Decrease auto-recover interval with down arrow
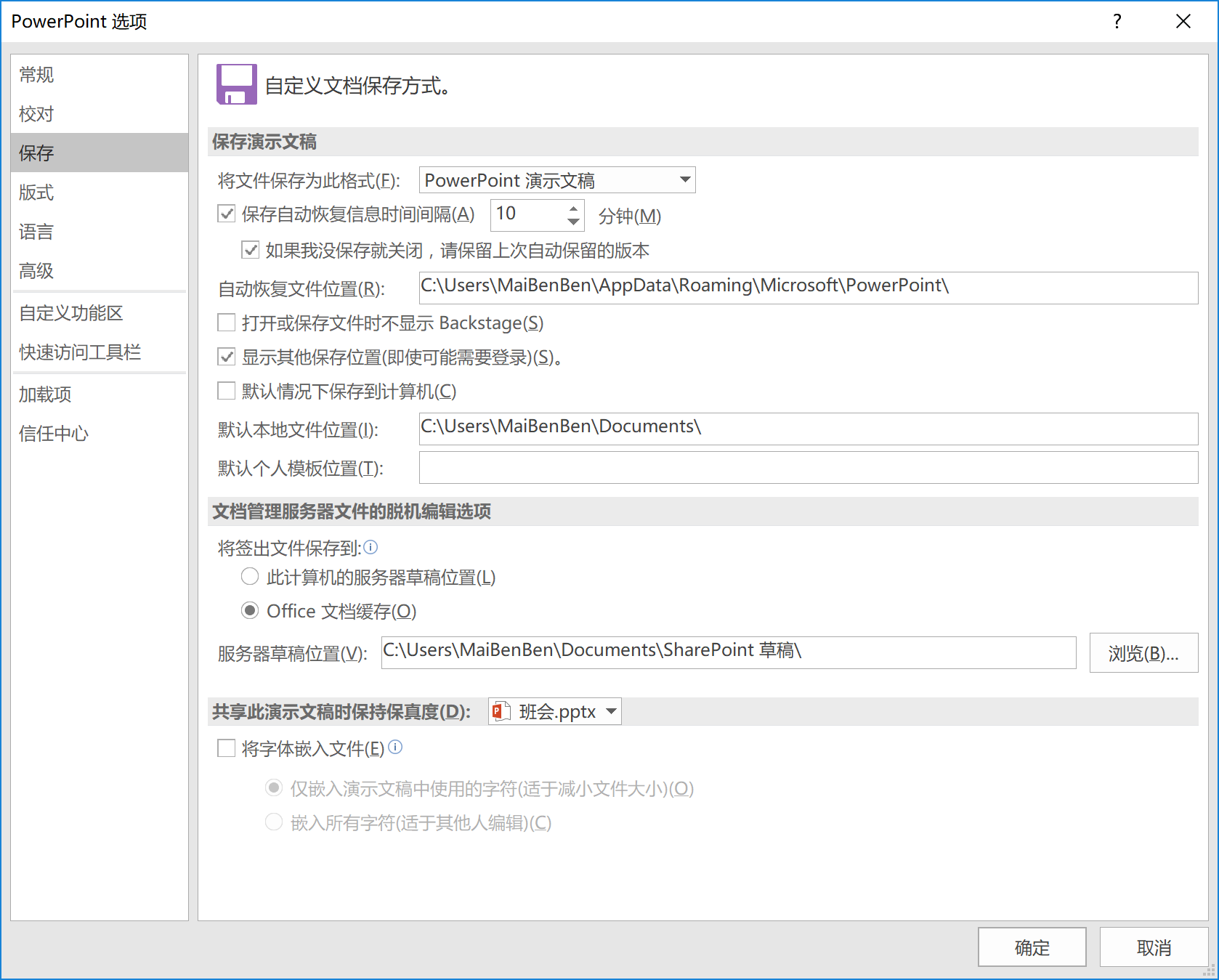Screen dimensions: 1219x980 (x=574, y=222)
